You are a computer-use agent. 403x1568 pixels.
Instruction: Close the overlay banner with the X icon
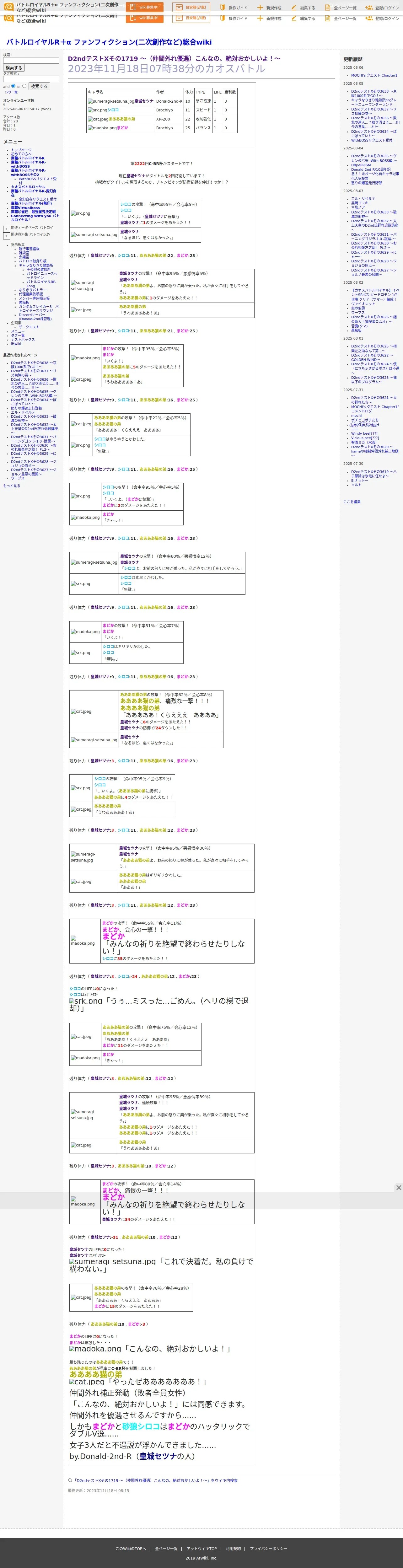[x=398, y=1188]
